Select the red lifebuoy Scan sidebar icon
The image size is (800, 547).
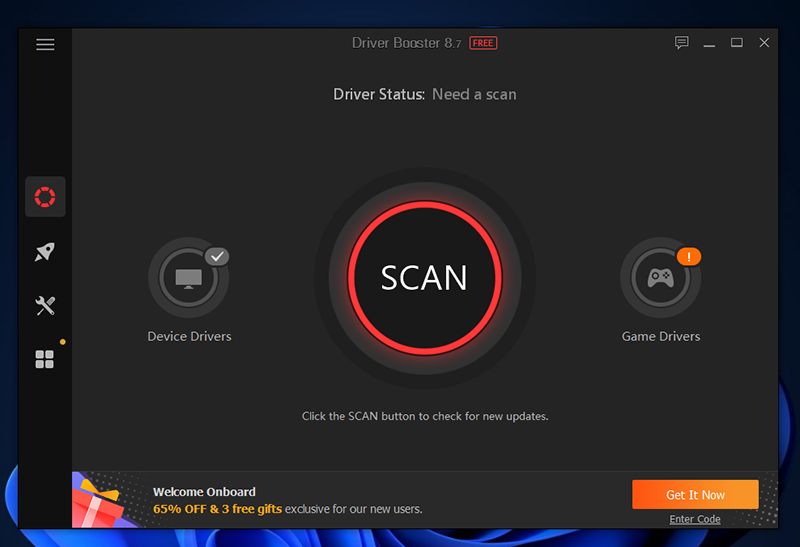tap(45, 197)
